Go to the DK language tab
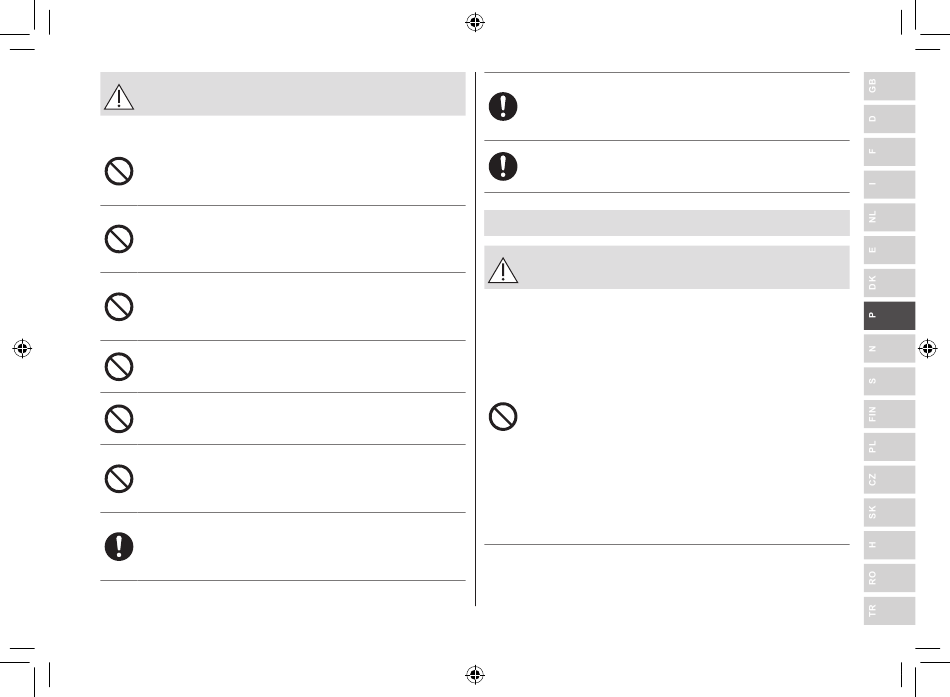950x697 pixels. tap(889, 283)
